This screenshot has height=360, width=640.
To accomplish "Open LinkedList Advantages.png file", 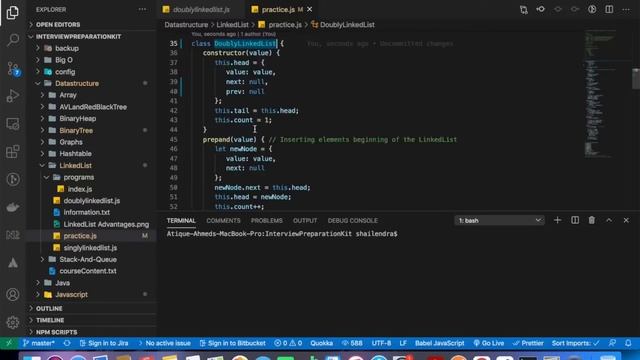I will 106,224.
